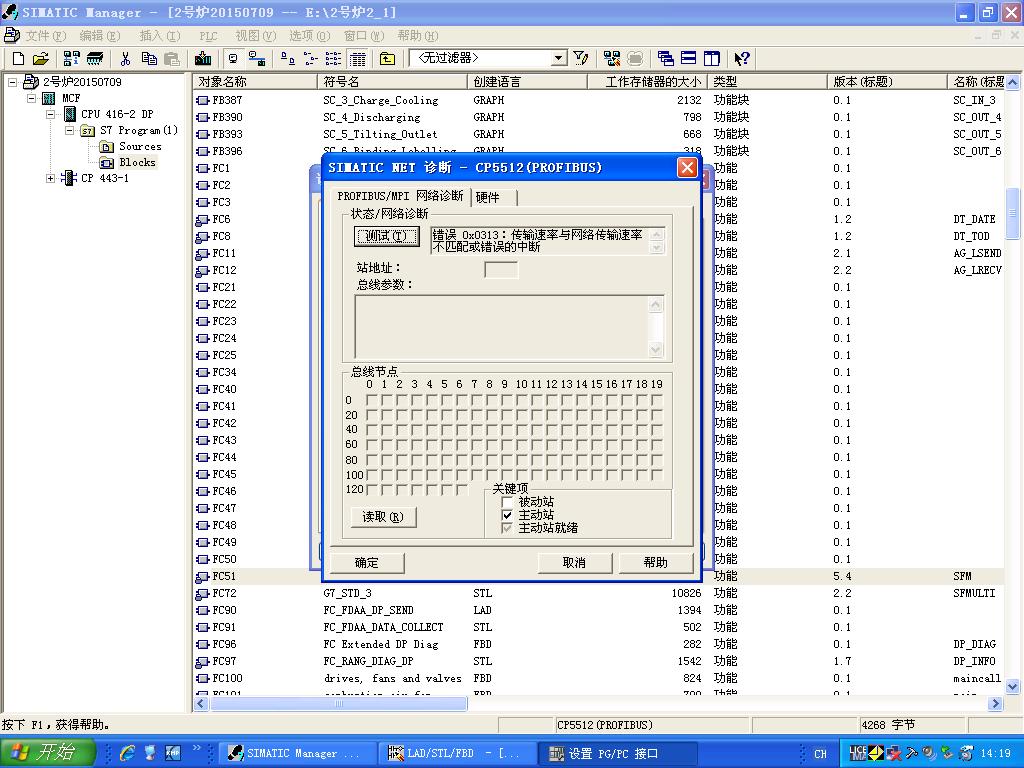Uncheck the 主动站 checkbox

[507, 515]
